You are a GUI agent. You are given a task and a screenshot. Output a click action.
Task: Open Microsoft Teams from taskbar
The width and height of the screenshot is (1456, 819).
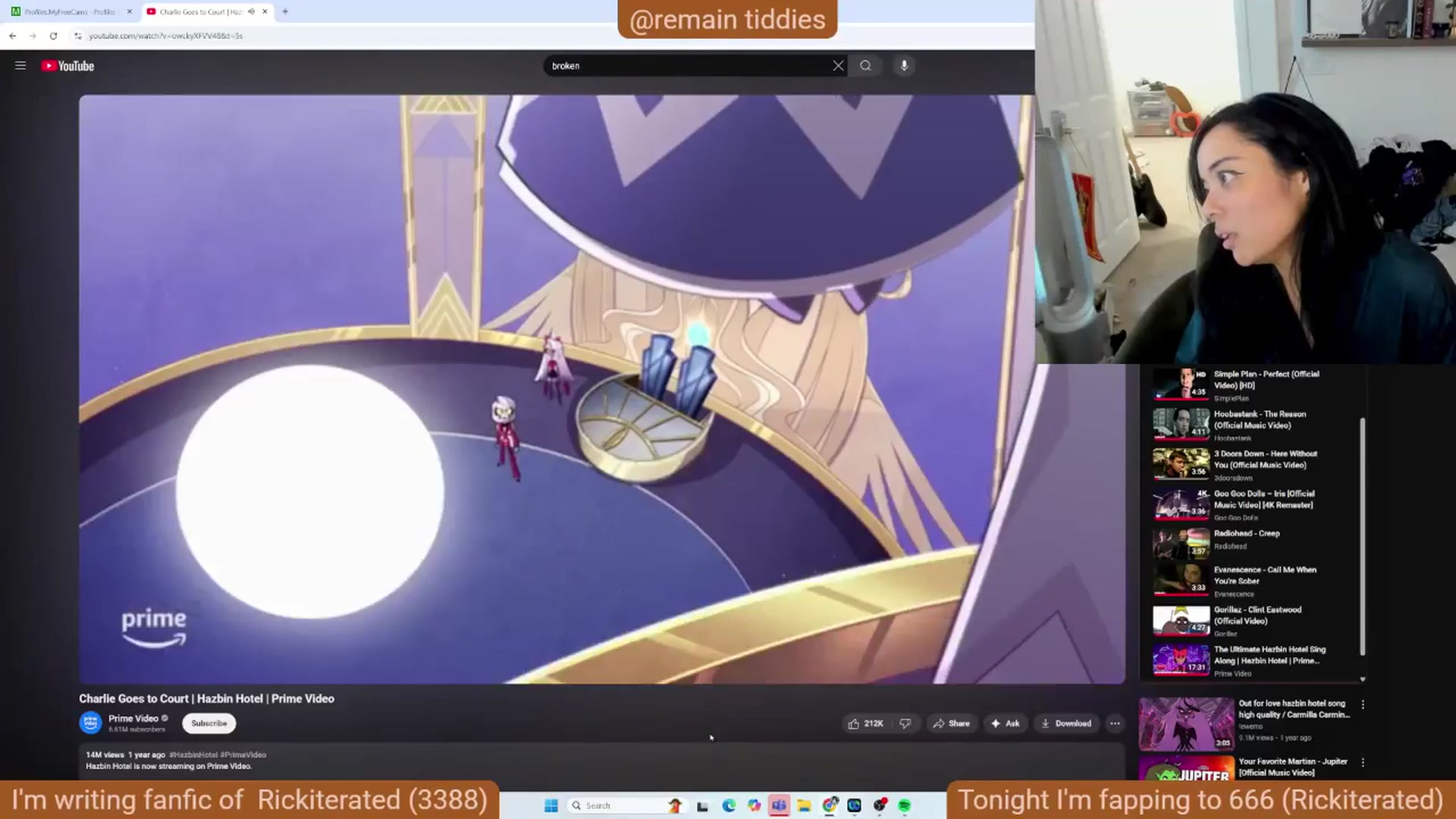(x=779, y=805)
